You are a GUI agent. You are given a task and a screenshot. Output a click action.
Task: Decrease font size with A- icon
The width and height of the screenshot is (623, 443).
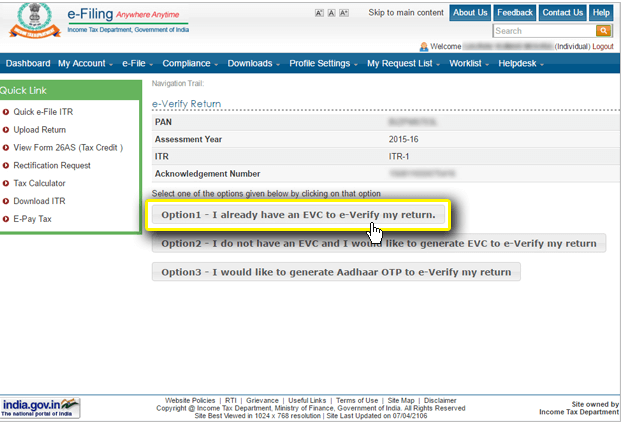coord(319,13)
